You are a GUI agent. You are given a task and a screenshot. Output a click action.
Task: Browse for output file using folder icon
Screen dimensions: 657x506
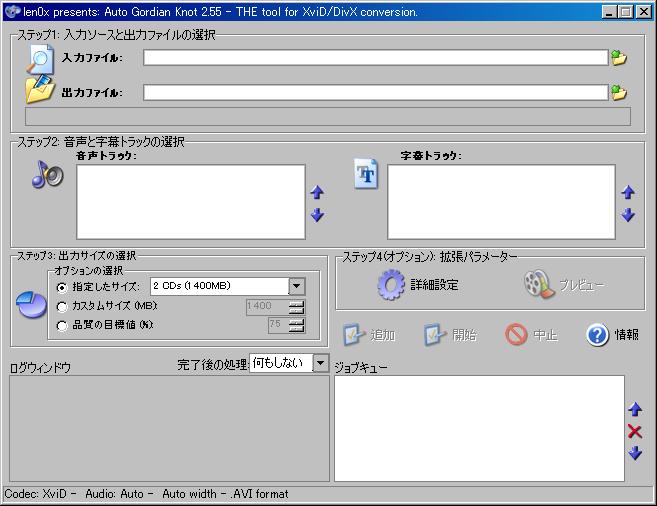pos(618,92)
